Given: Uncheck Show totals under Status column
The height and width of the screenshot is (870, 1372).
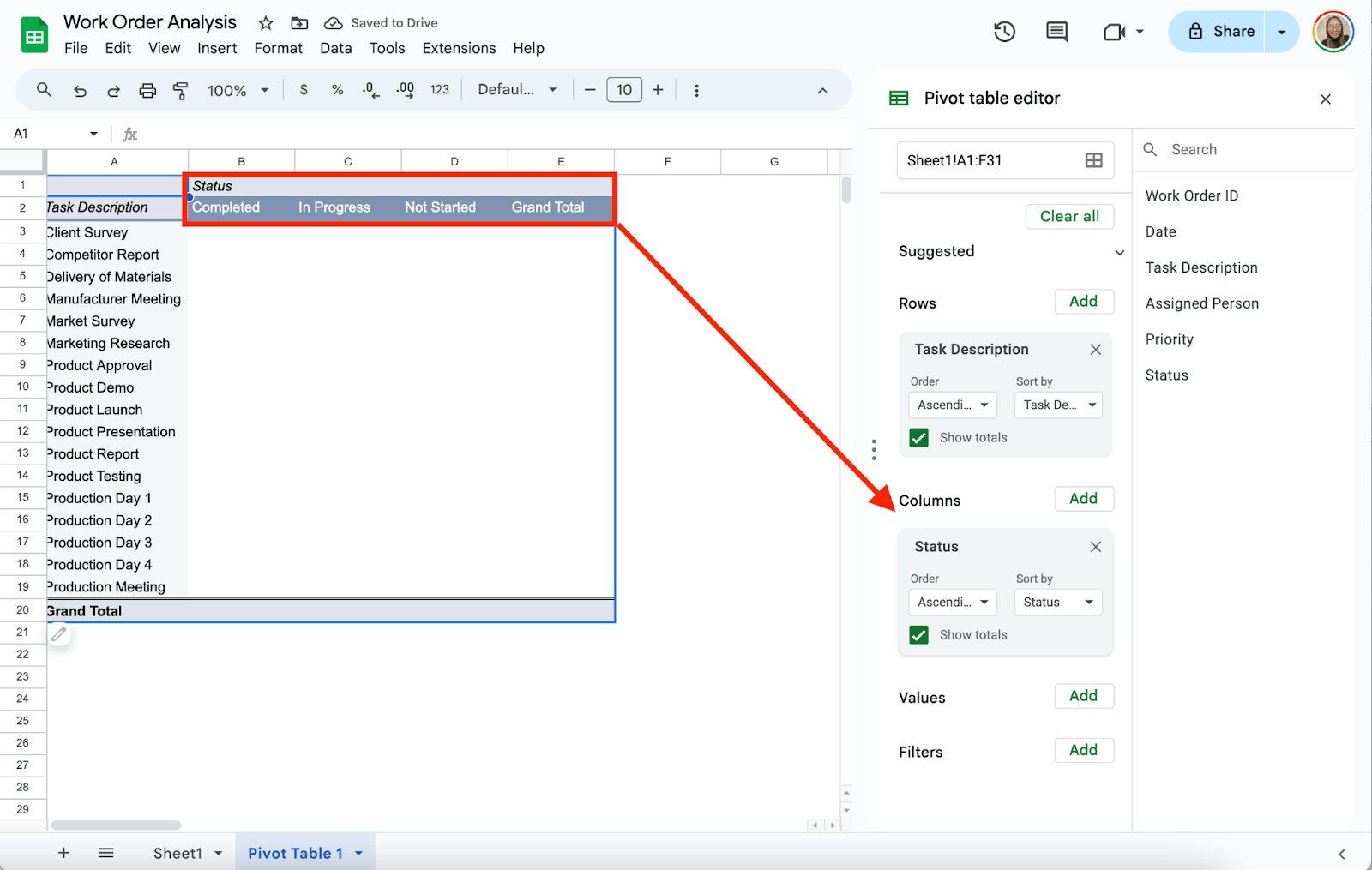Looking at the screenshot, I should [x=919, y=635].
